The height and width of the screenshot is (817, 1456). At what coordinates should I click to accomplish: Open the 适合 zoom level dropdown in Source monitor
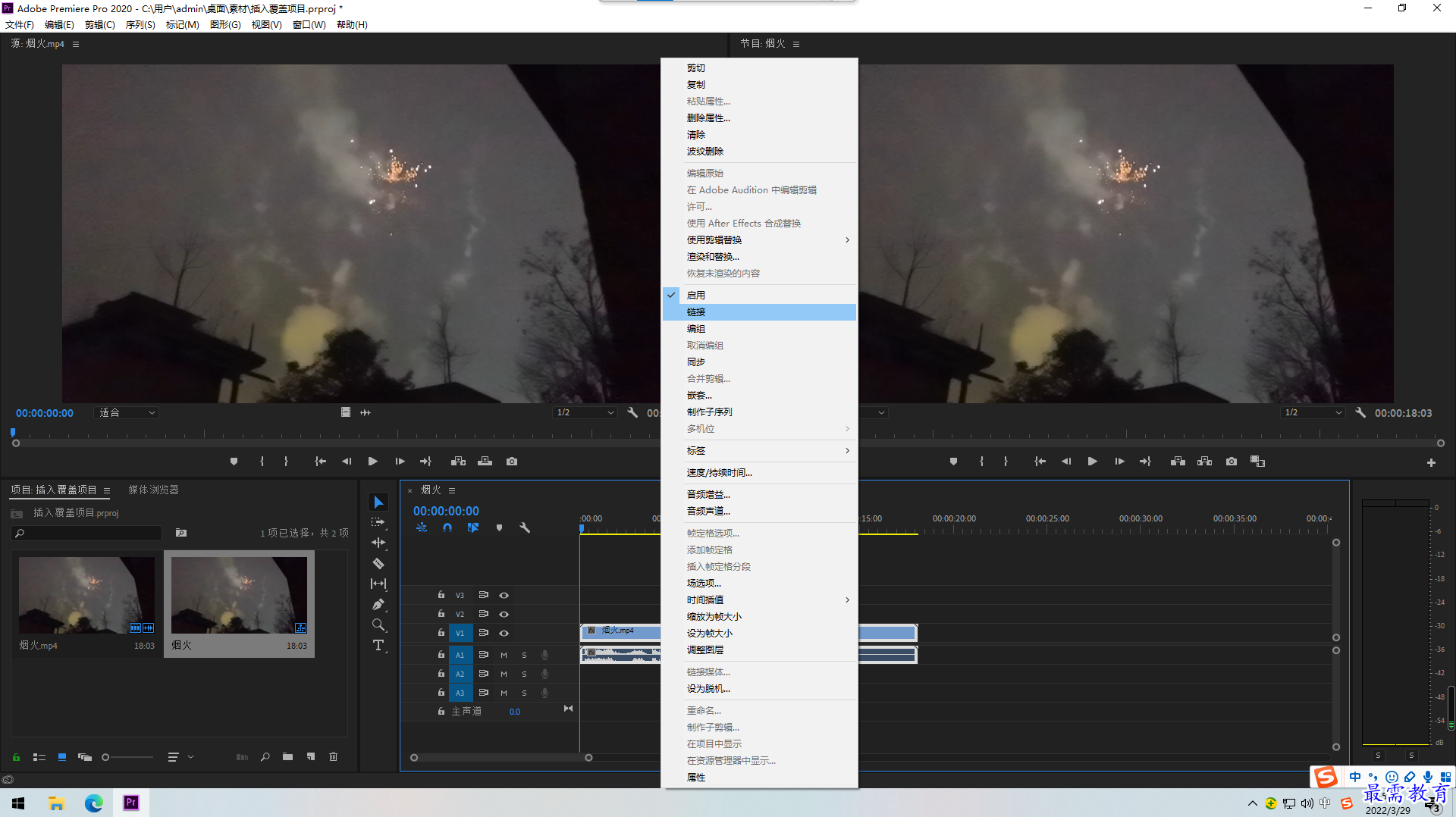pyautogui.click(x=127, y=412)
